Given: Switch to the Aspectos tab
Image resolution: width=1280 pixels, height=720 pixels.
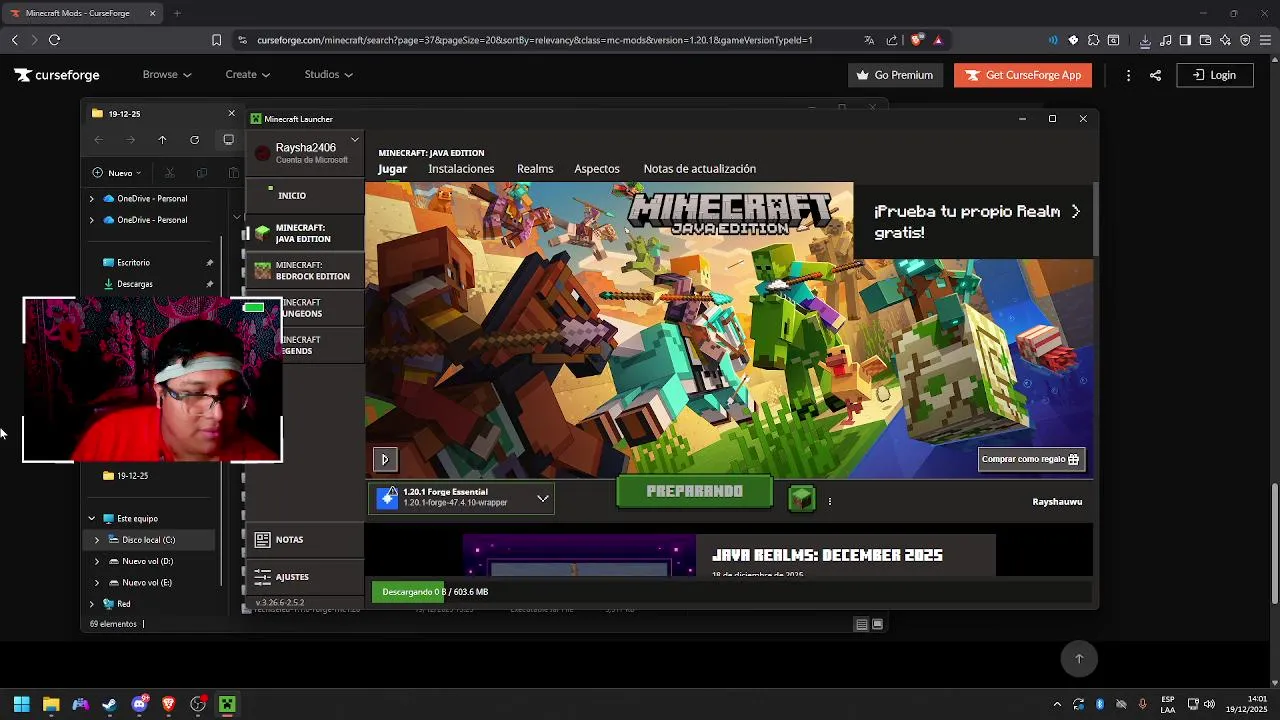Looking at the screenshot, I should (x=597, y=169).
